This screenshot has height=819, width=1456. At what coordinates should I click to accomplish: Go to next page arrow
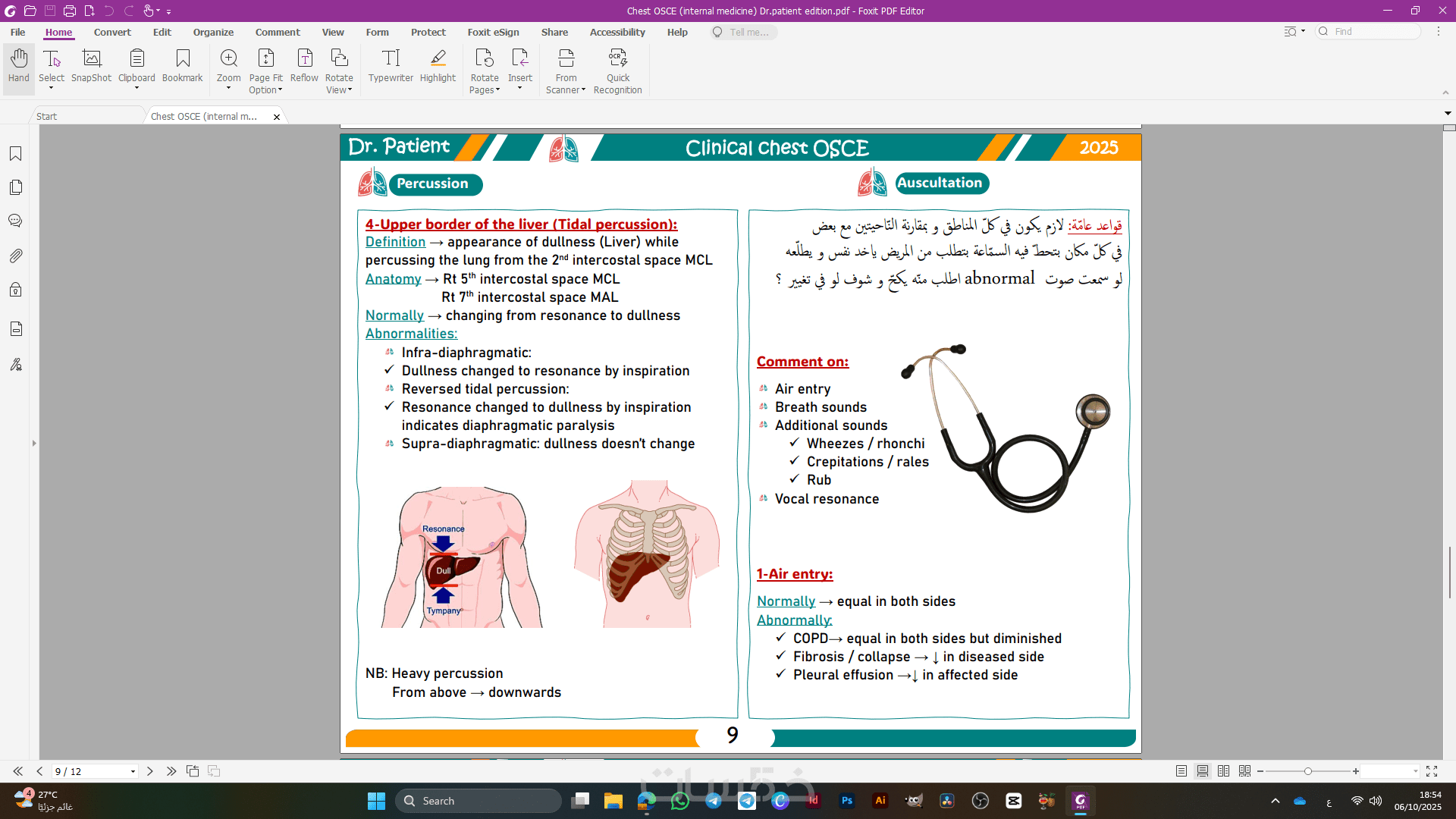tap(150, 771)
